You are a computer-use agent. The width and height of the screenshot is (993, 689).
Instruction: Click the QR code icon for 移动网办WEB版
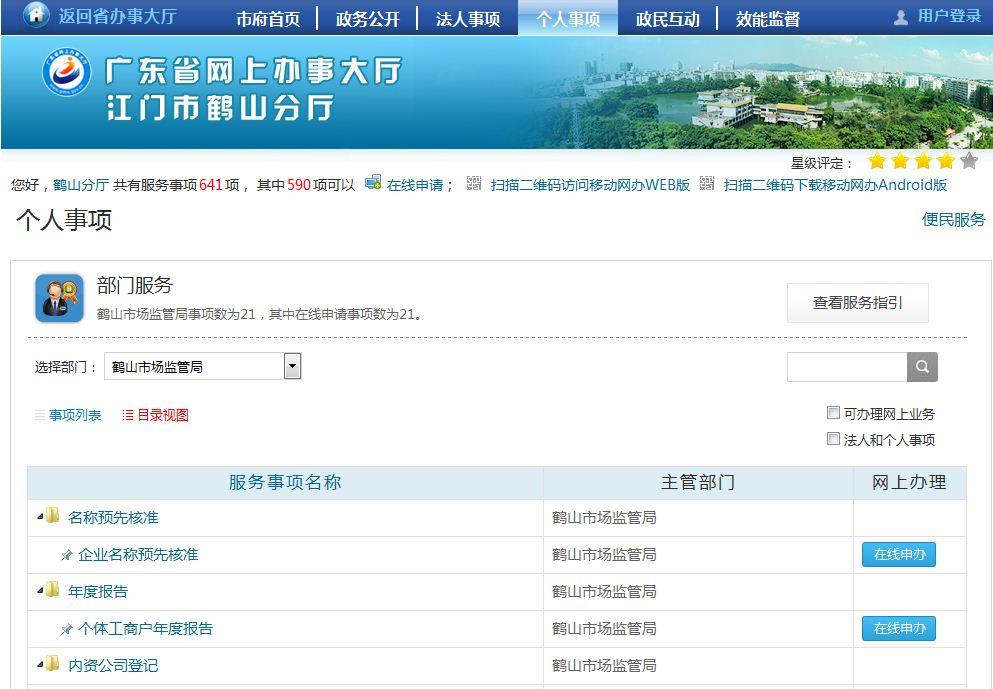click(x=474, y=183)
